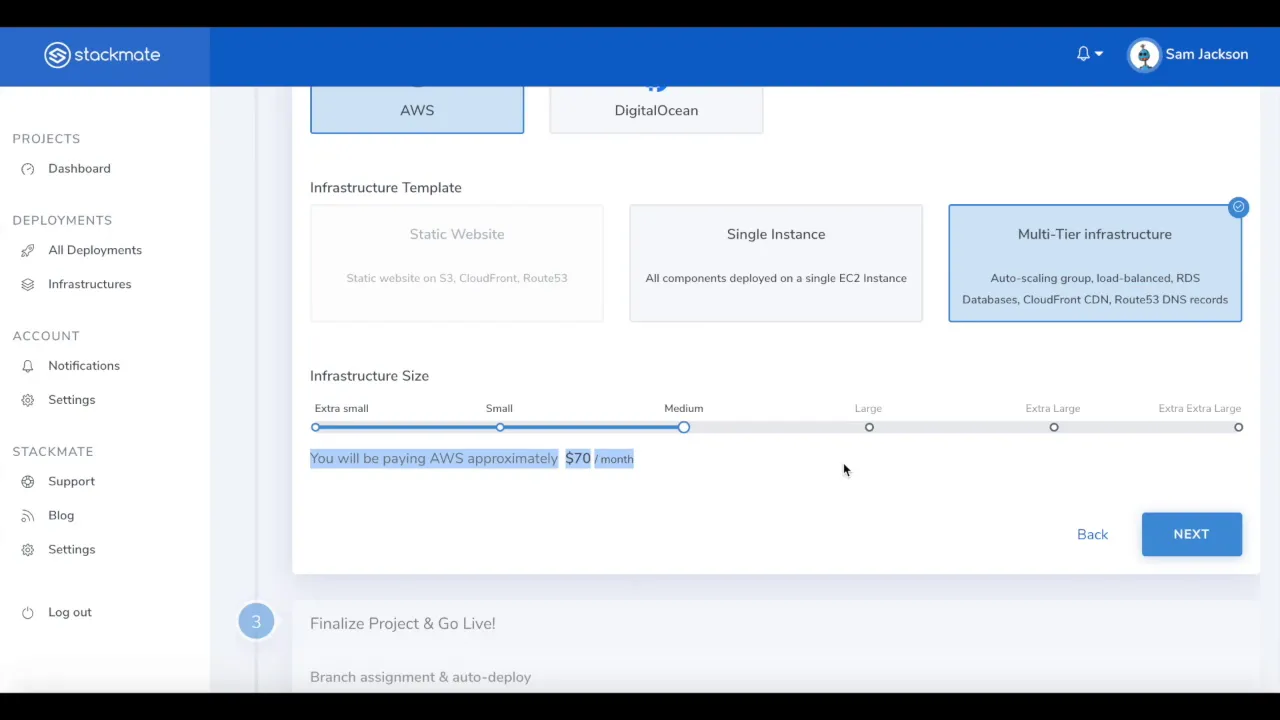Set size to Extra small
The height and width of the screenshot is (720, 1280).
316,427
